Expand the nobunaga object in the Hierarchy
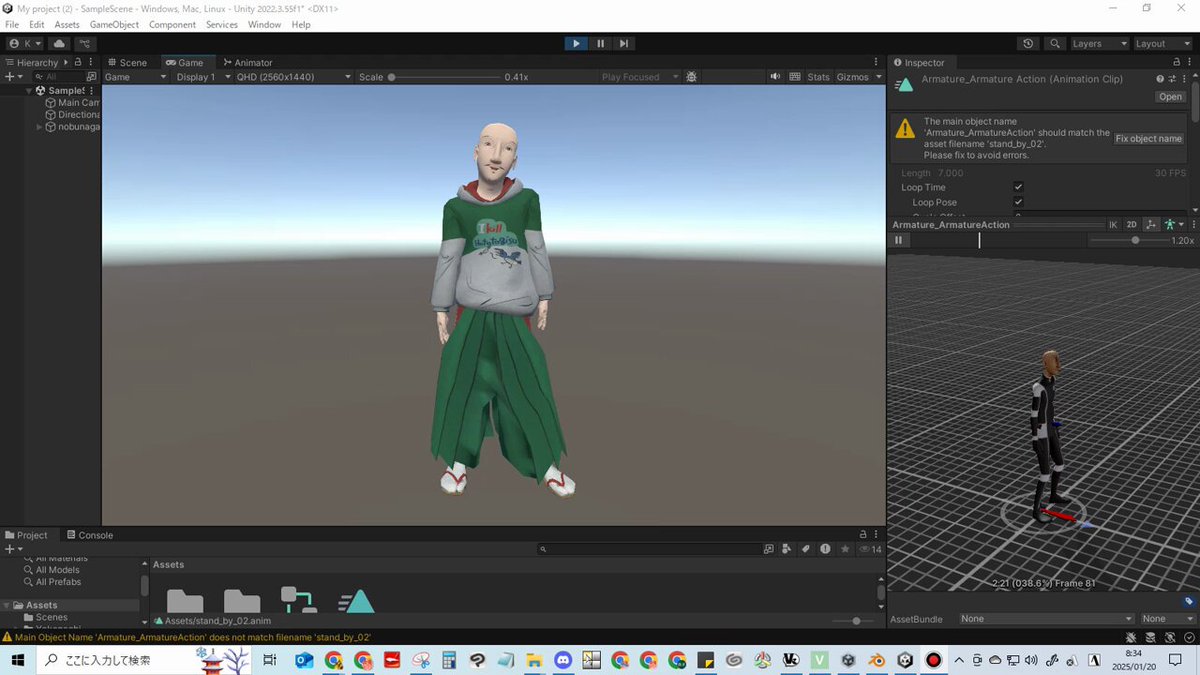The height and width of the screenshot is (675, 1200). (x=38, y=126)
